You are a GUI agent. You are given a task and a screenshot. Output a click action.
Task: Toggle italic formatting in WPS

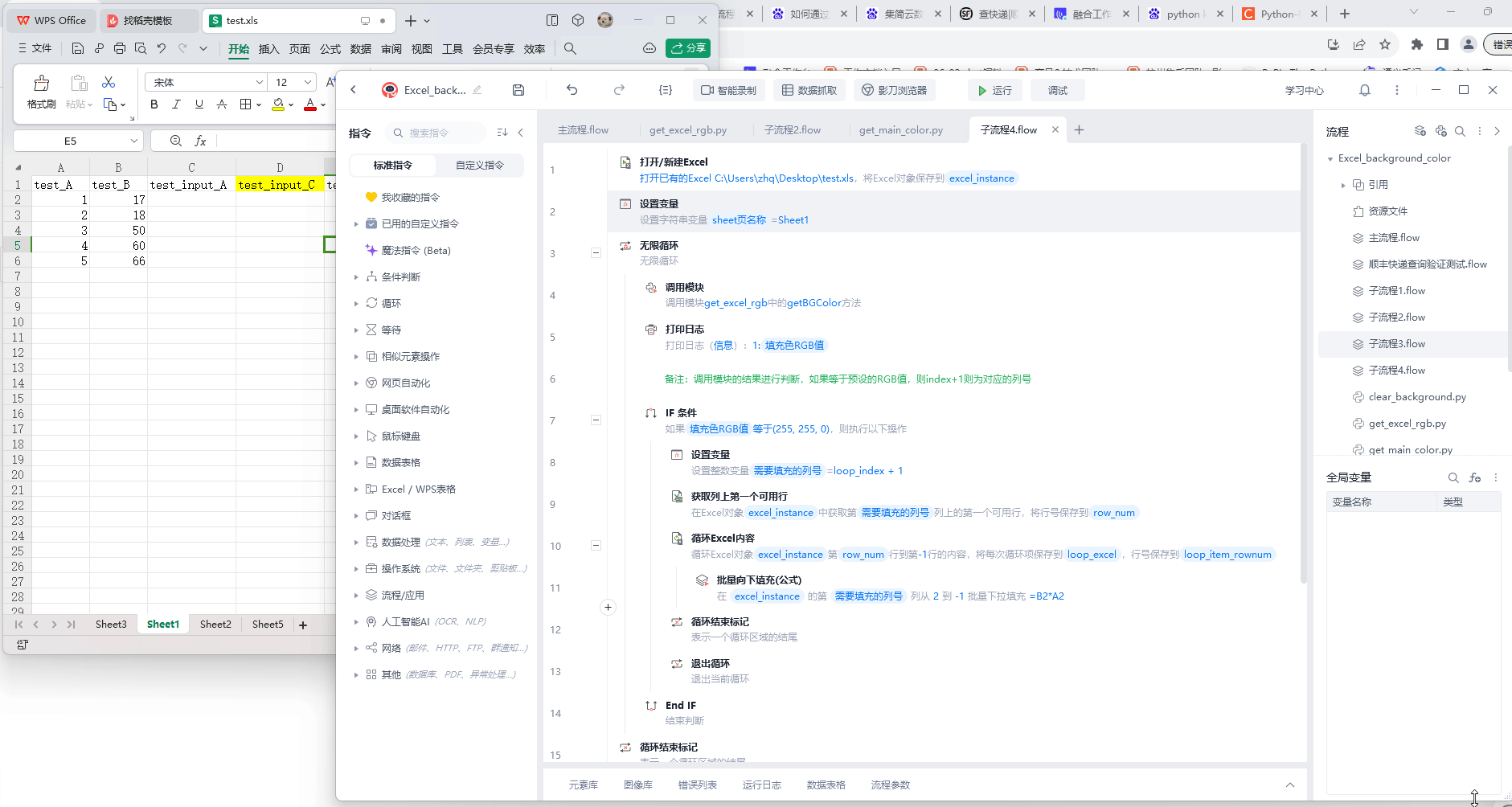pos(177,104)
